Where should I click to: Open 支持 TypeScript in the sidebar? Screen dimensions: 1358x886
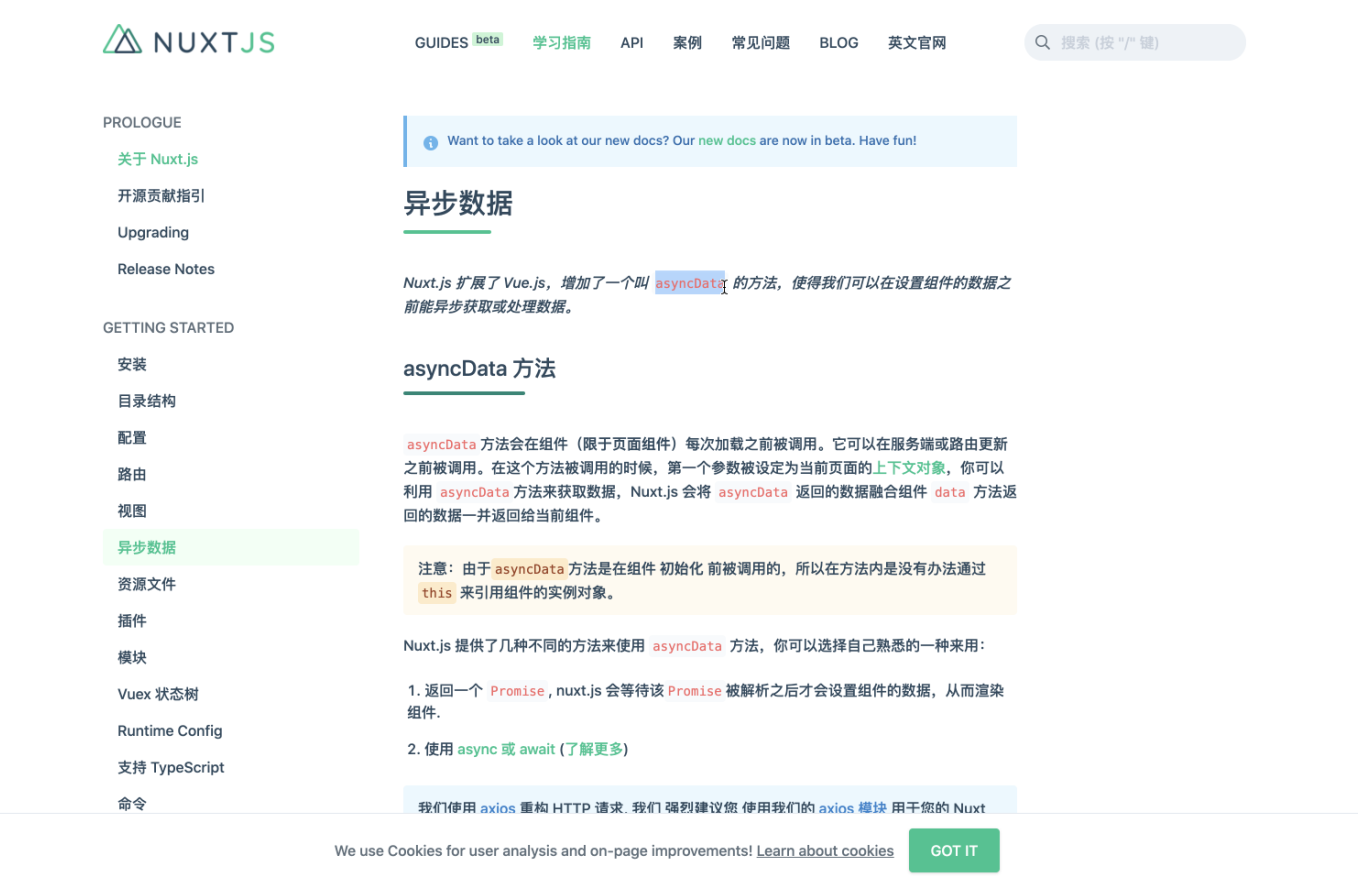[x=171, y=767]
